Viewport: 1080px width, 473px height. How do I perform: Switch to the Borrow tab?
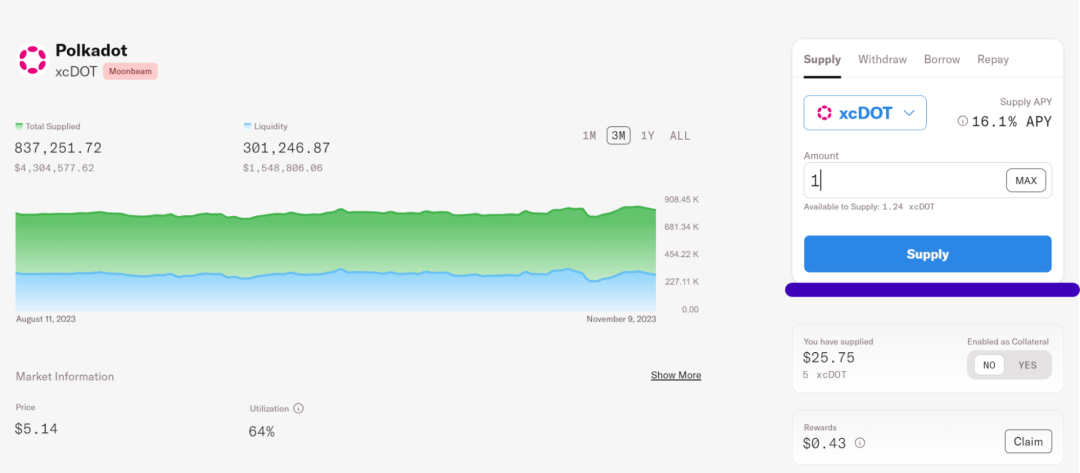click(x=942, y=59)
